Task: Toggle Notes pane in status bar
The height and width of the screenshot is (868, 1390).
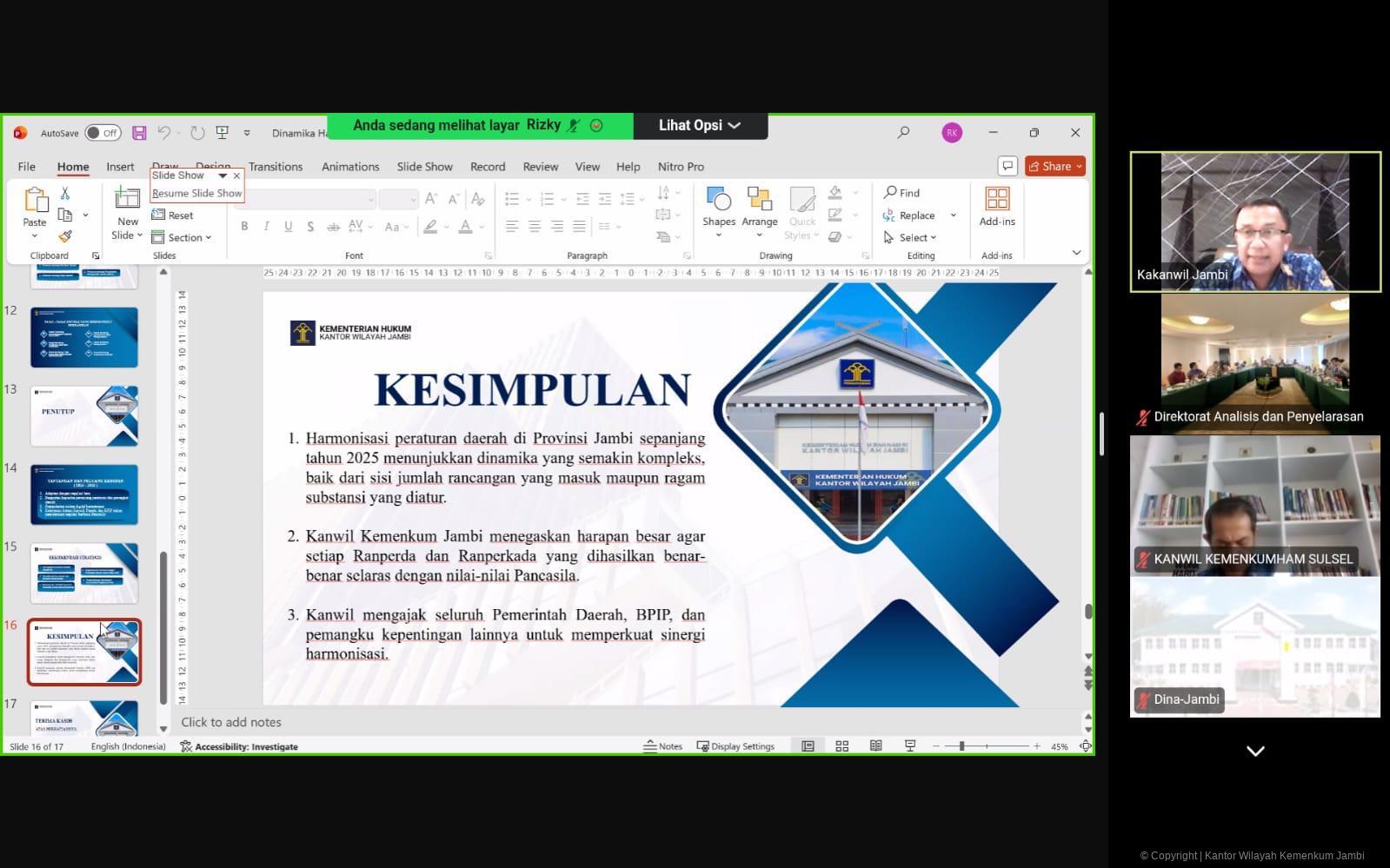Action: point(662,746)
